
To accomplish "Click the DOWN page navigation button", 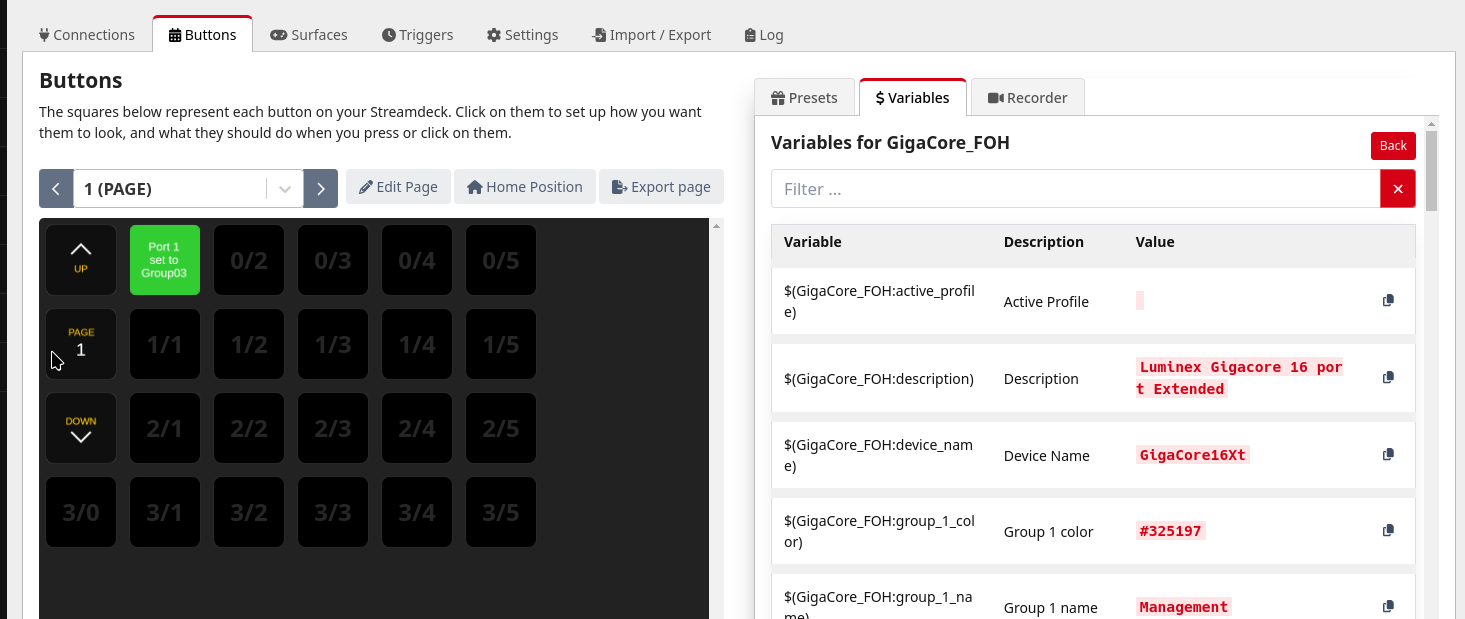I will coord(81,428).
